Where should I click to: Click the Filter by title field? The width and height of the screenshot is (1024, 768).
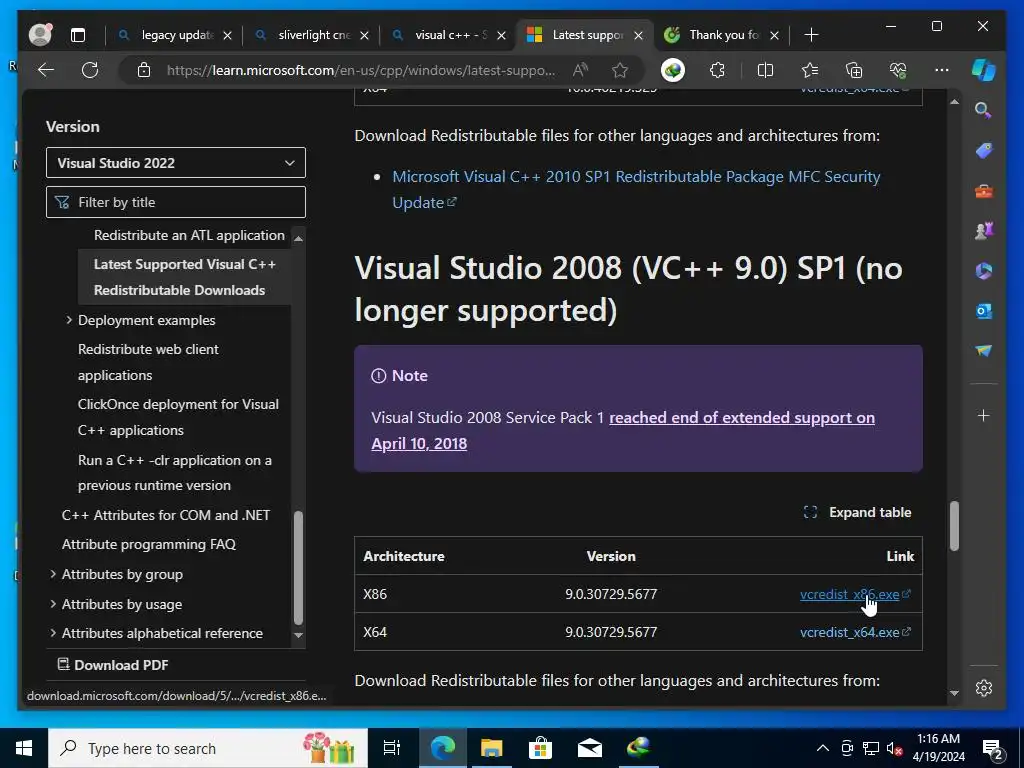176,202
